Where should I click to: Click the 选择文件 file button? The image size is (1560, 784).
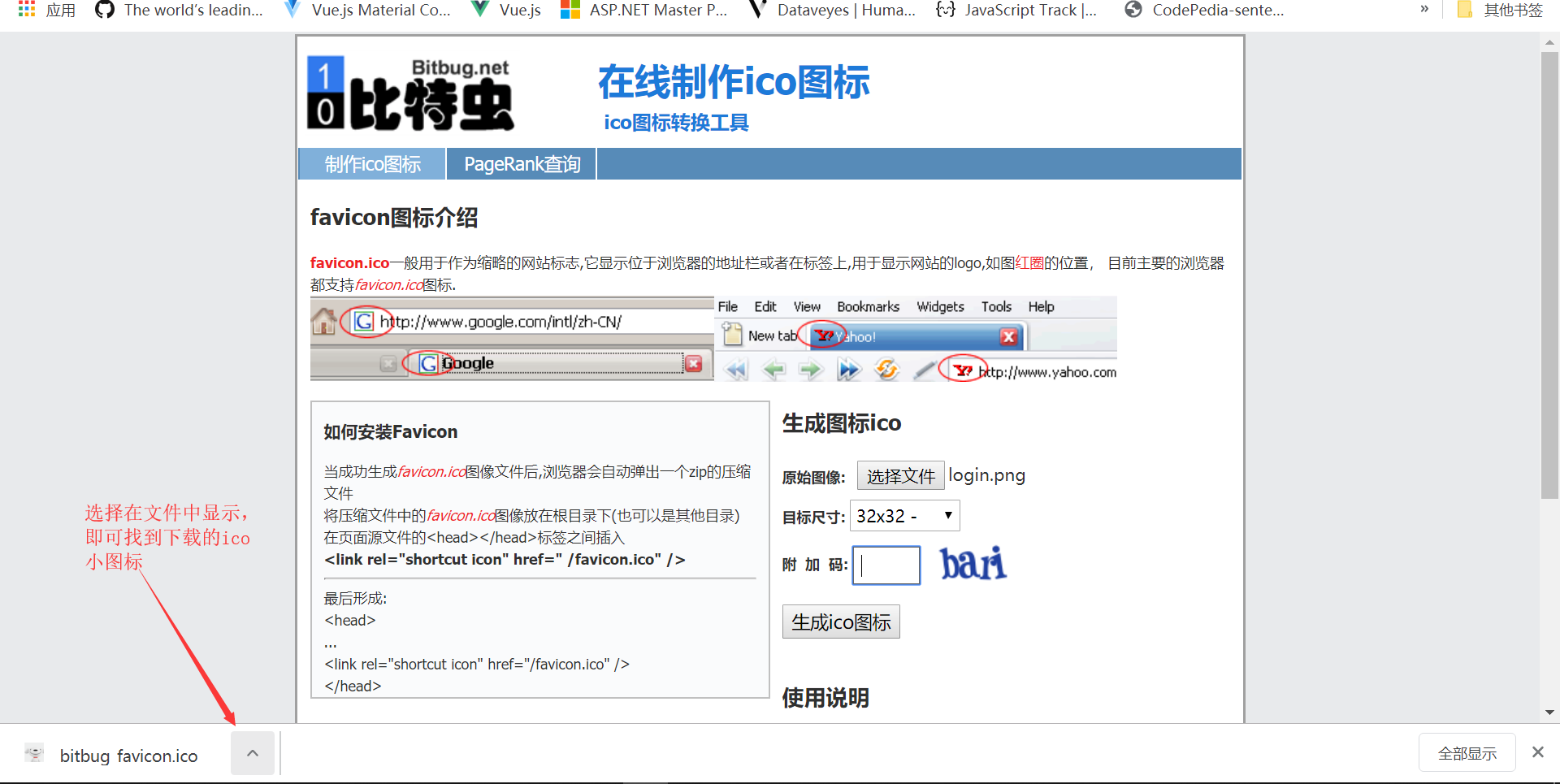[900, 475]
